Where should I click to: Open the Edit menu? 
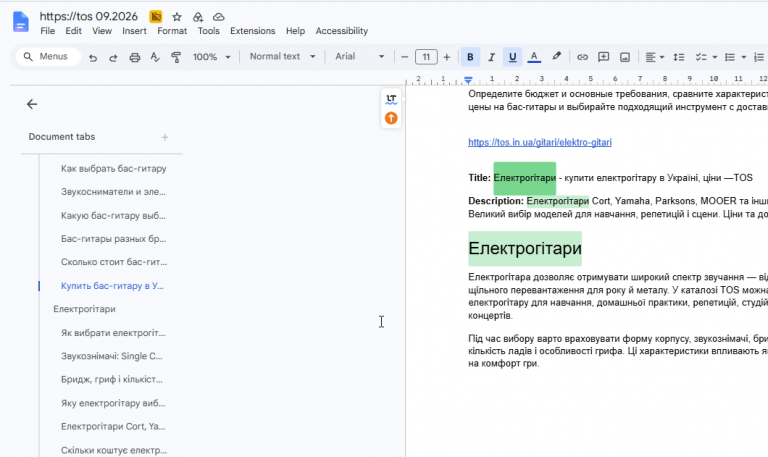coord(73,31)
